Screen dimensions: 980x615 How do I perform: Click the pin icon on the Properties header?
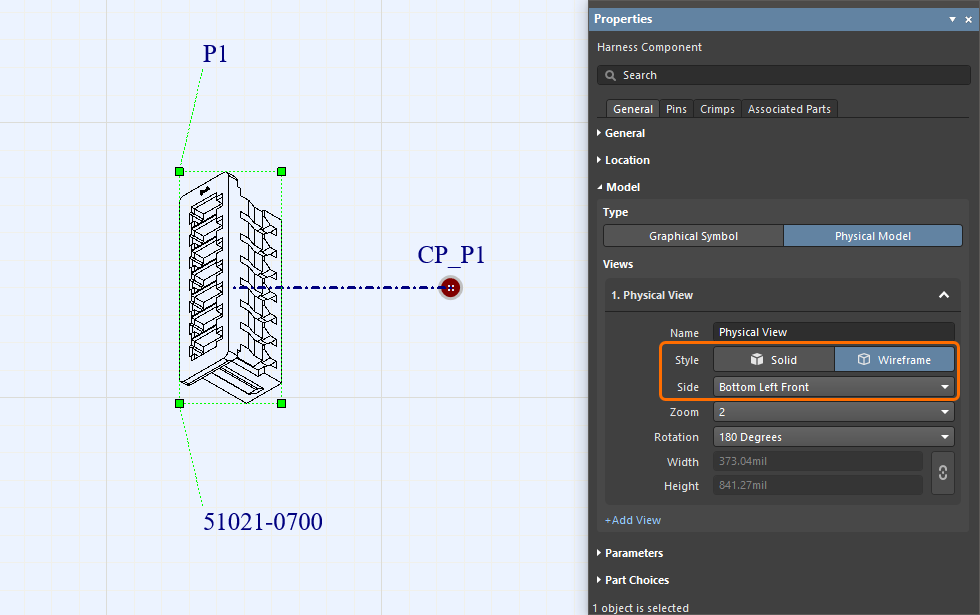952,19
